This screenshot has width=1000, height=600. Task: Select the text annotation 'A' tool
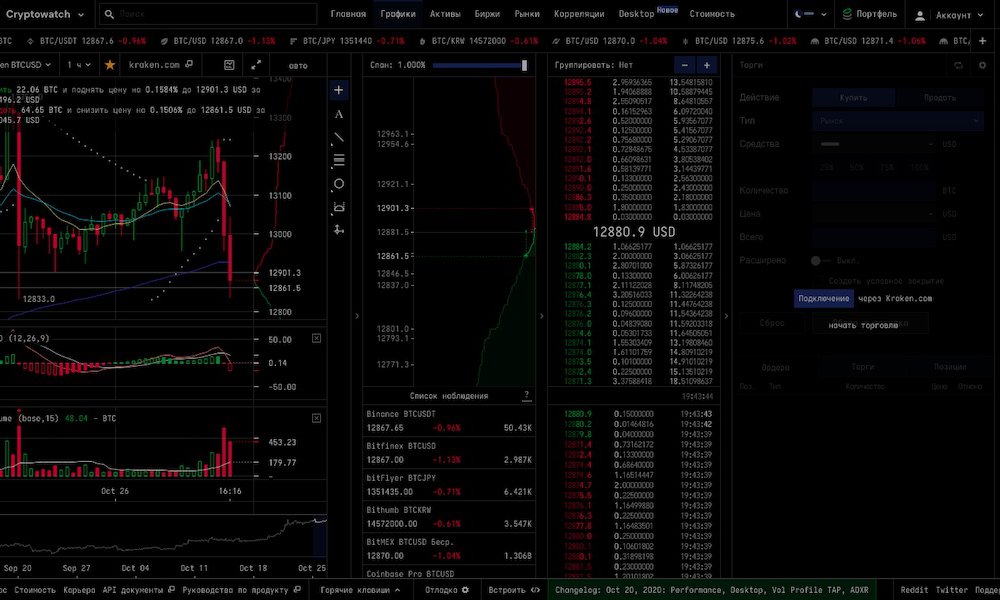[x=339, y=114]
